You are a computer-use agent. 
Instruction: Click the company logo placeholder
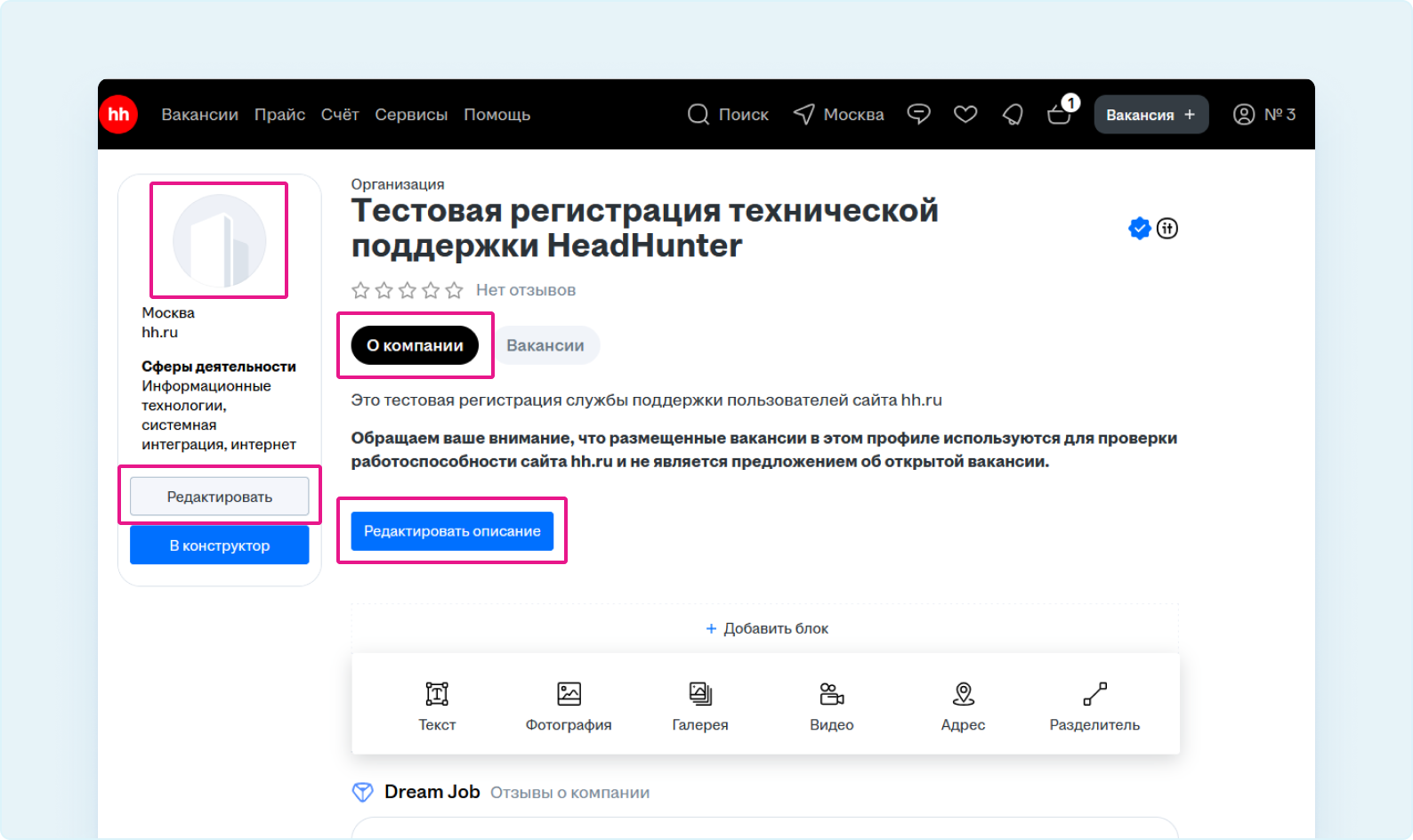tap(219, 240)
